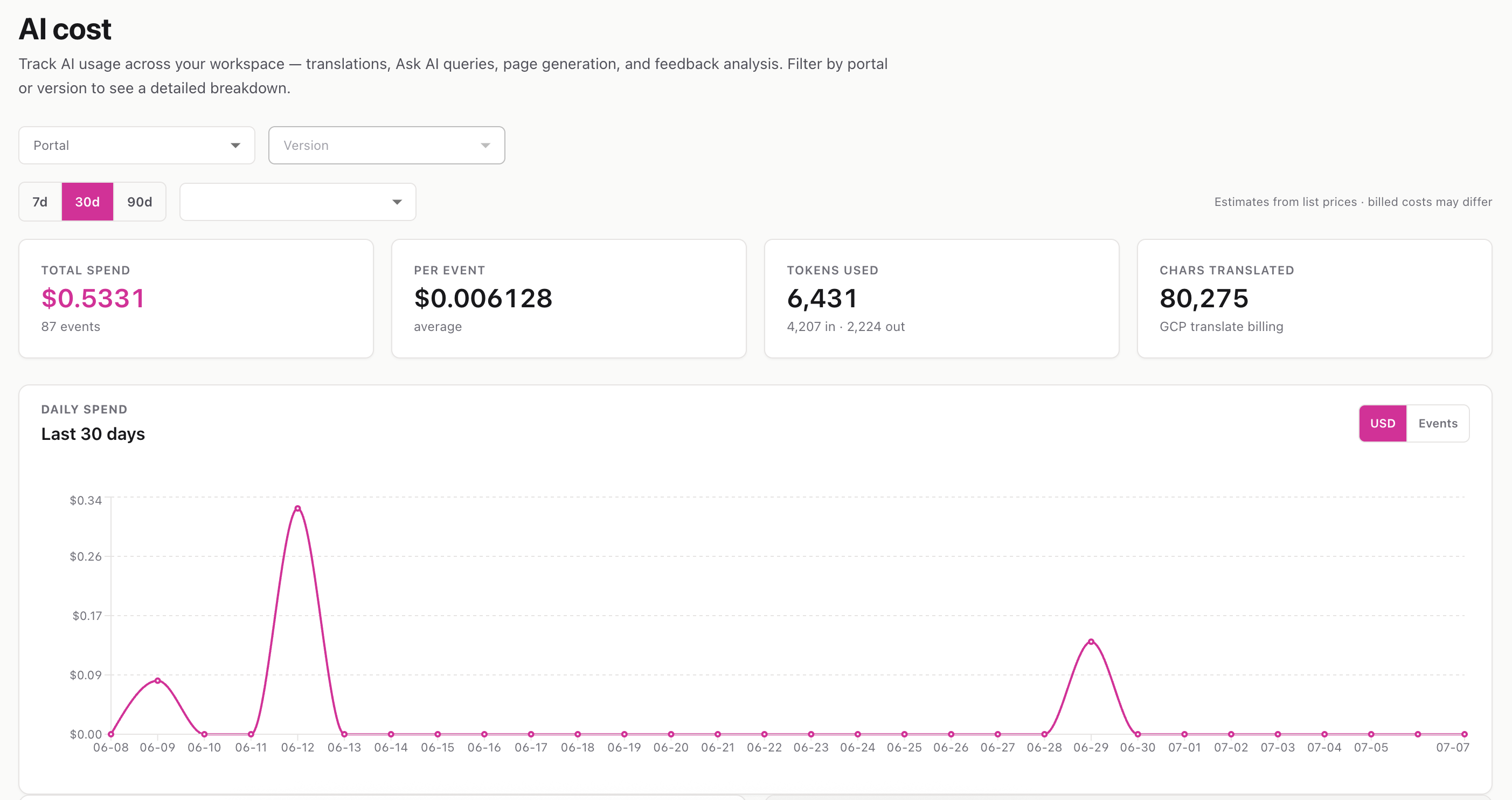Click the 06-08 first data point
Viewport: 1512px width, 800px height.
pyautogui.click(x=111, y=734)
